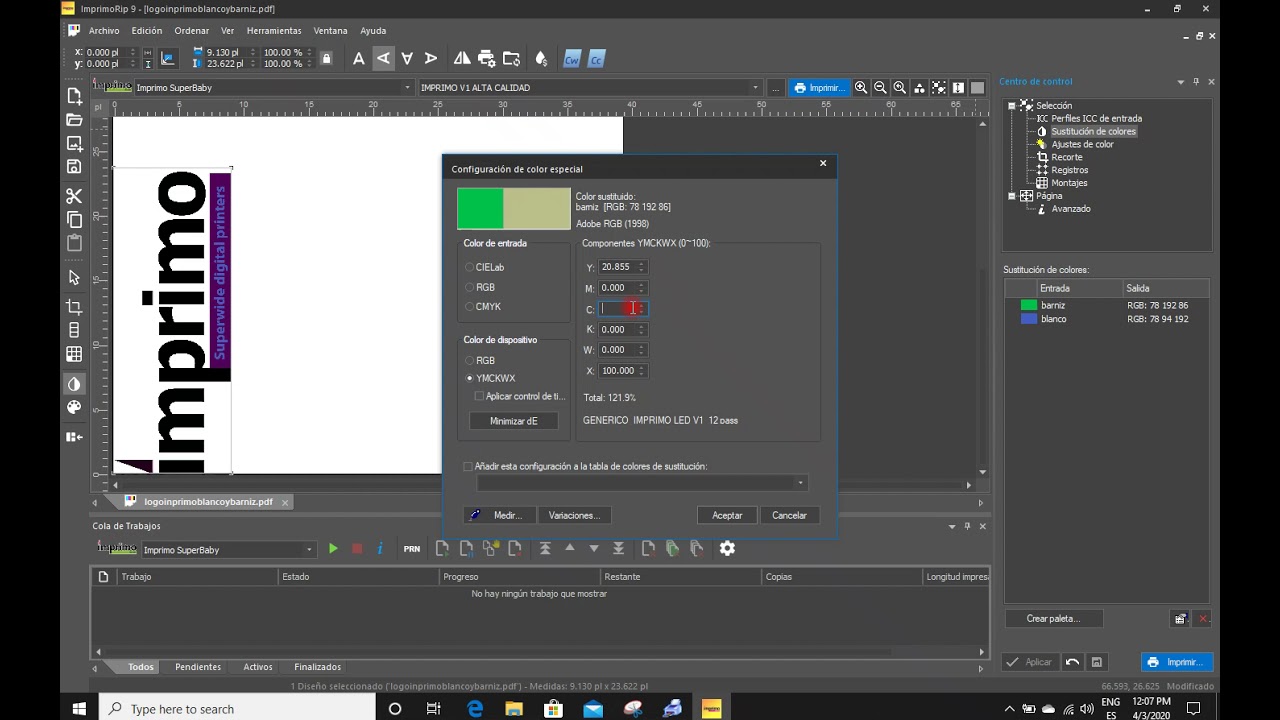Click the zoom in magnifier icon
1280x720 pixels.
[861, 88]
